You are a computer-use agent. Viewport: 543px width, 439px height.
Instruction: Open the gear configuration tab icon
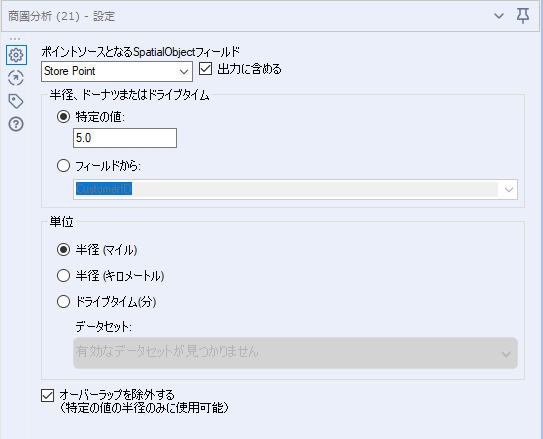(x=16, y=55)
